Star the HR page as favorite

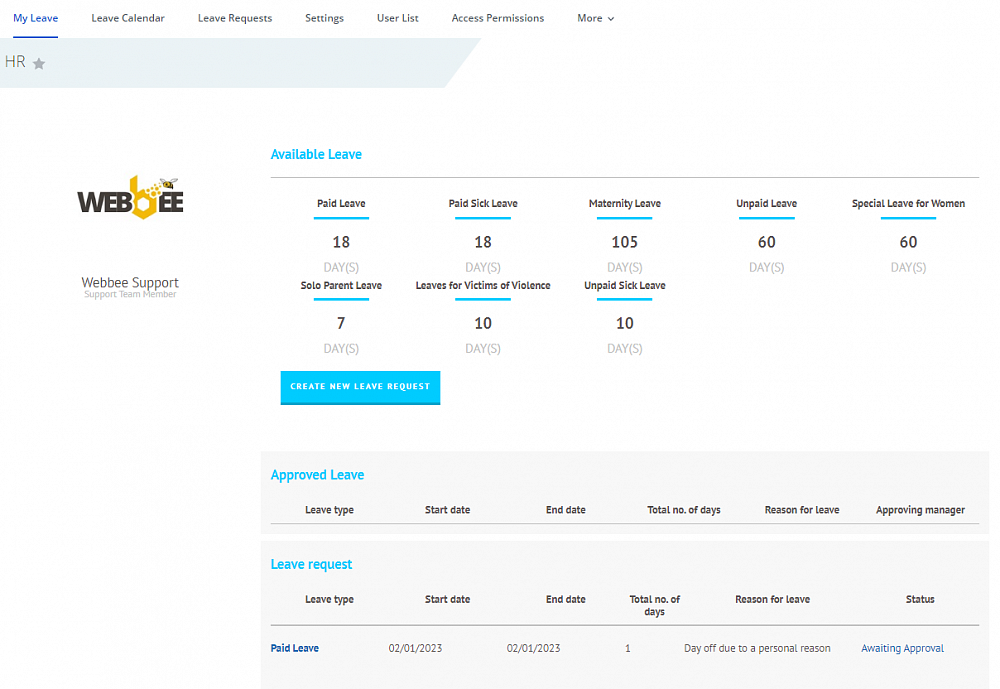pyautogui.click(x=38, y=62)
